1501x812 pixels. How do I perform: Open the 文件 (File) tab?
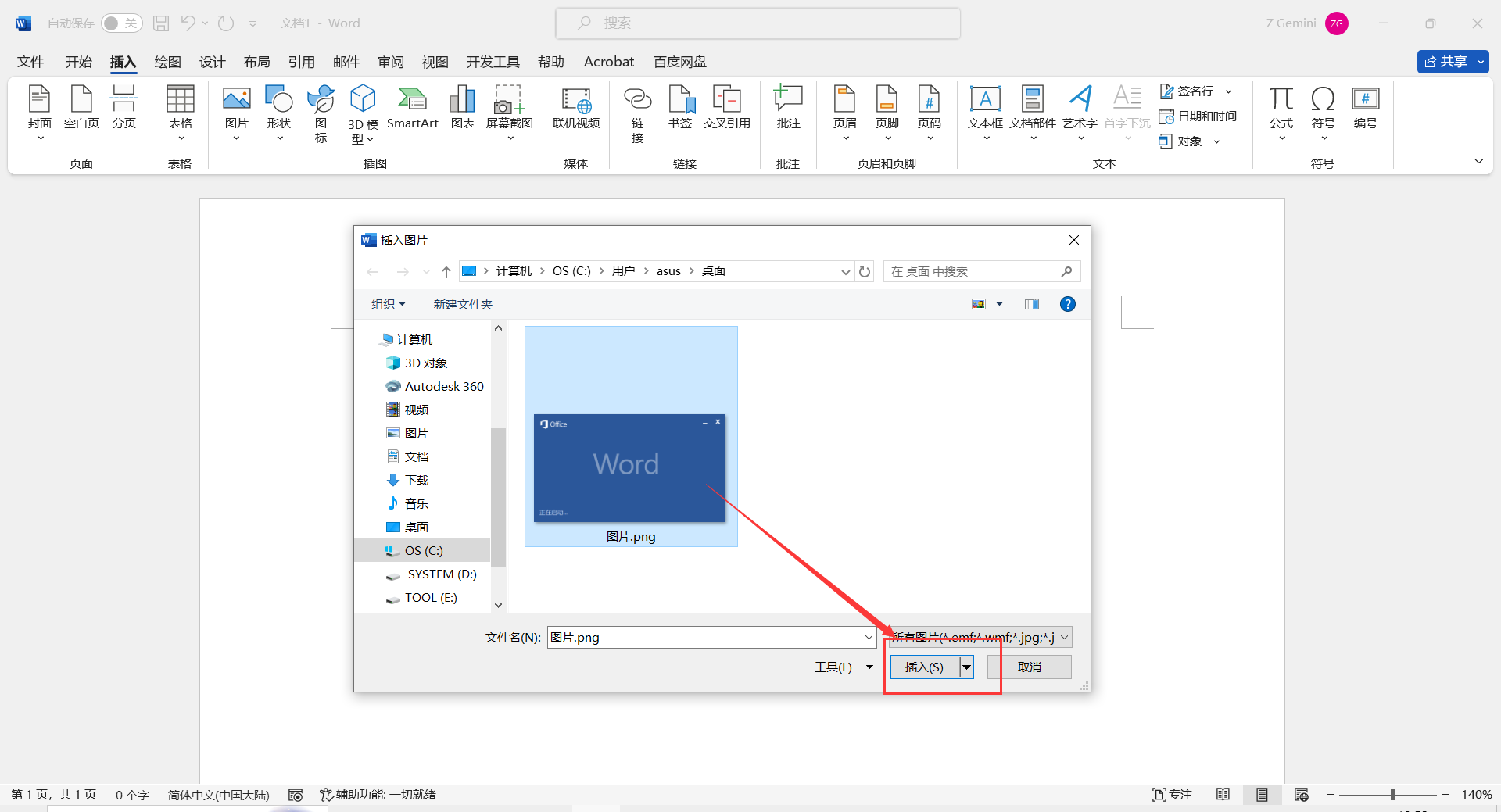coord(30,62)
